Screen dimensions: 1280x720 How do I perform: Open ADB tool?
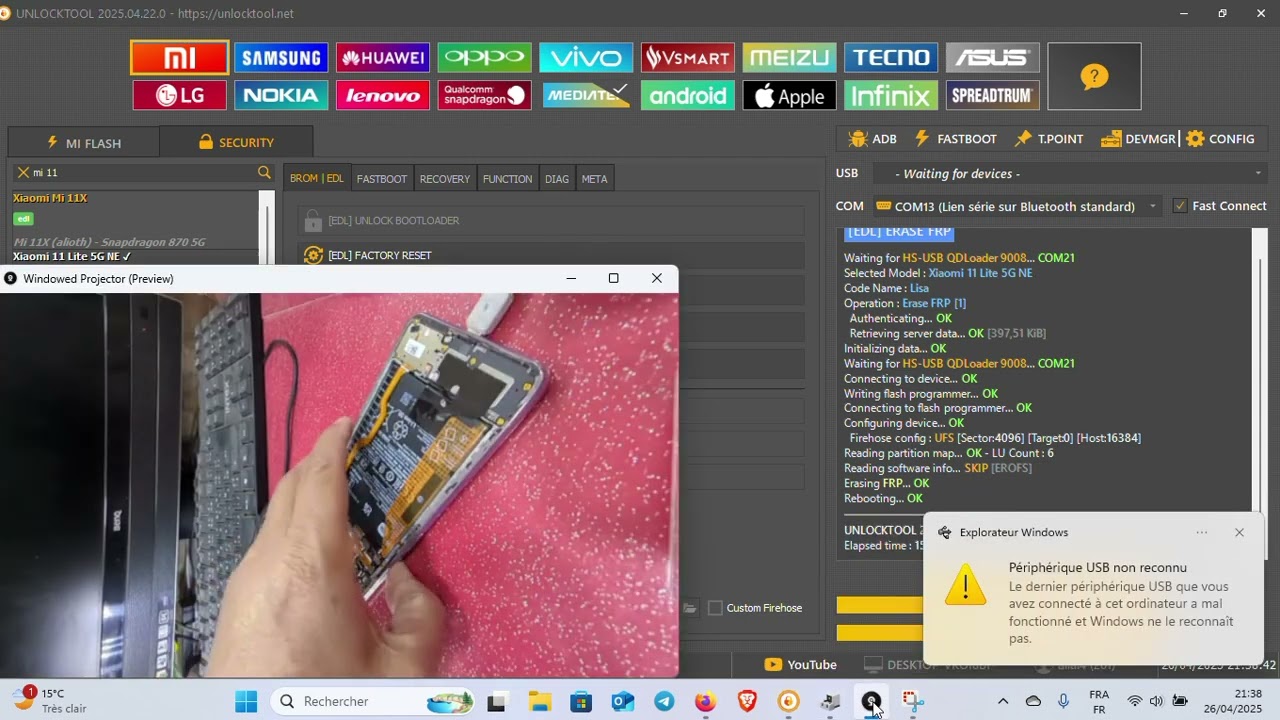(x=872, y=139)
